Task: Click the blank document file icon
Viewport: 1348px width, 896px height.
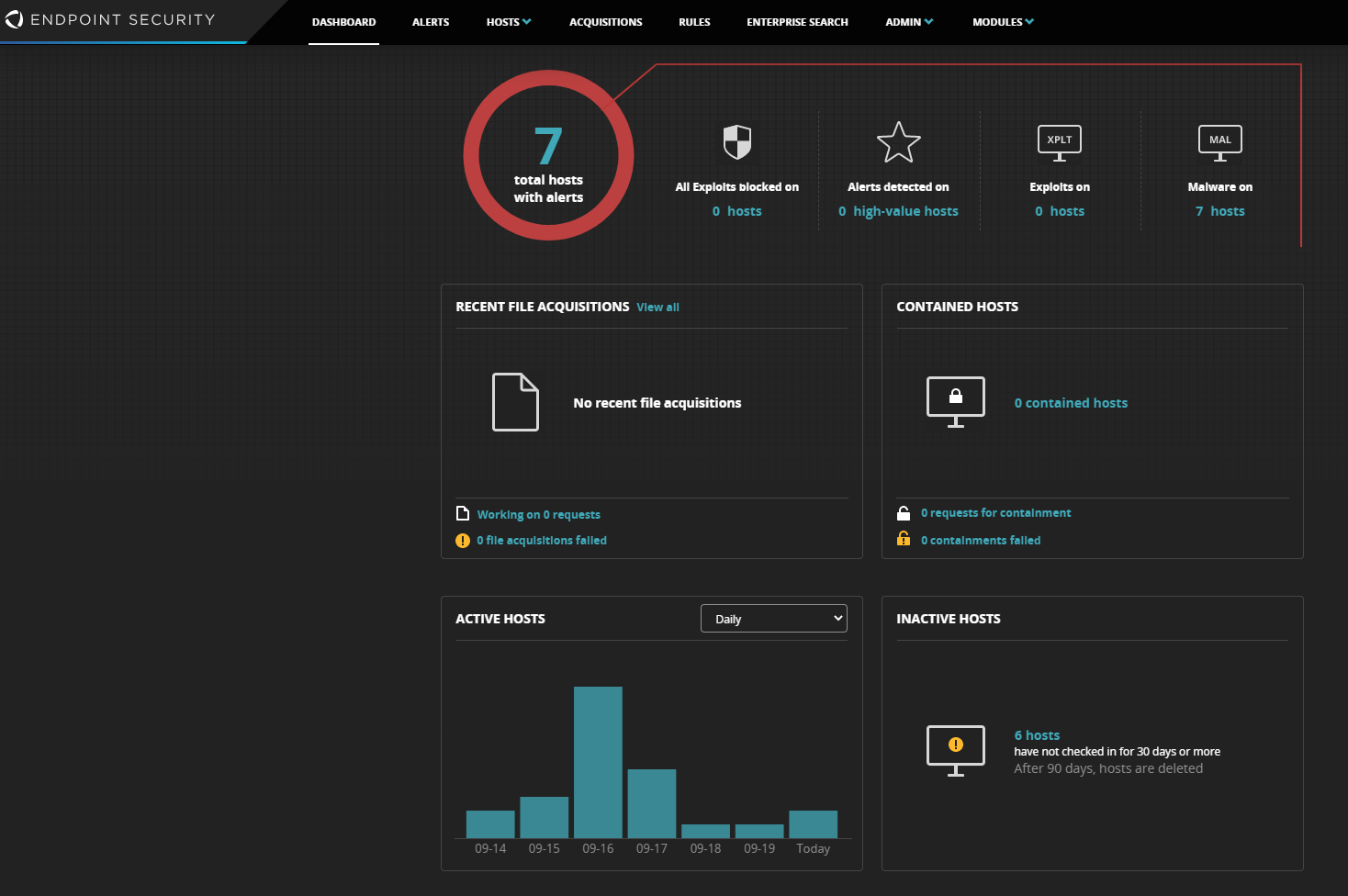Action: pos(515,402)
